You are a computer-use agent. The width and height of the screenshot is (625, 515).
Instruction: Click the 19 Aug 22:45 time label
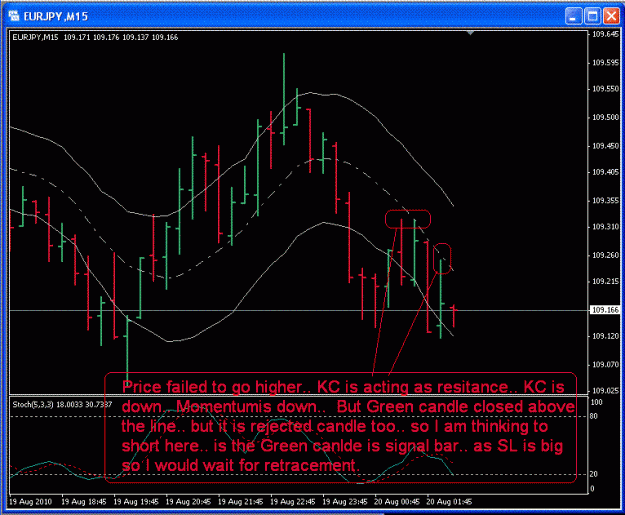293,501
